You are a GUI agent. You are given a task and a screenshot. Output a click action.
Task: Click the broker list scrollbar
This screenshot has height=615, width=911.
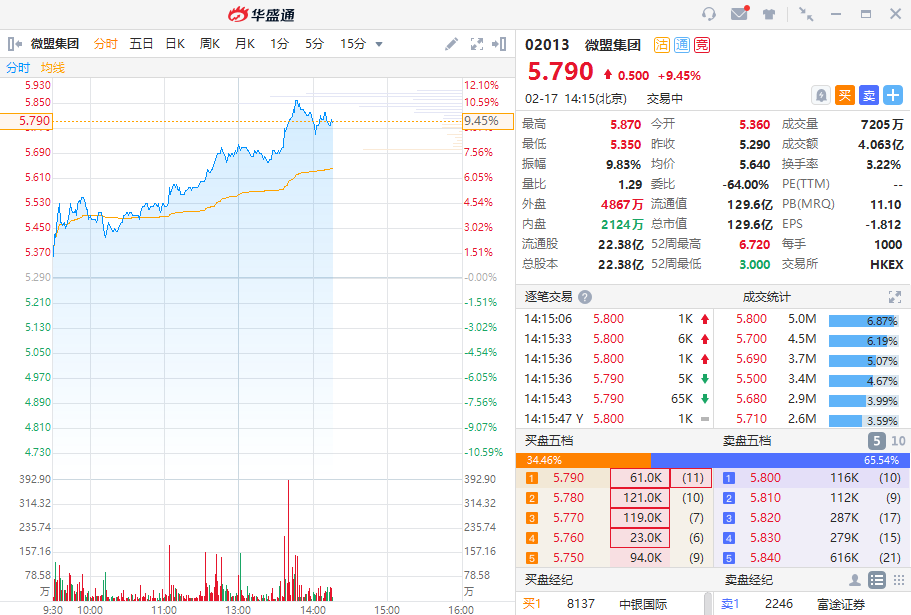(708, 603)
